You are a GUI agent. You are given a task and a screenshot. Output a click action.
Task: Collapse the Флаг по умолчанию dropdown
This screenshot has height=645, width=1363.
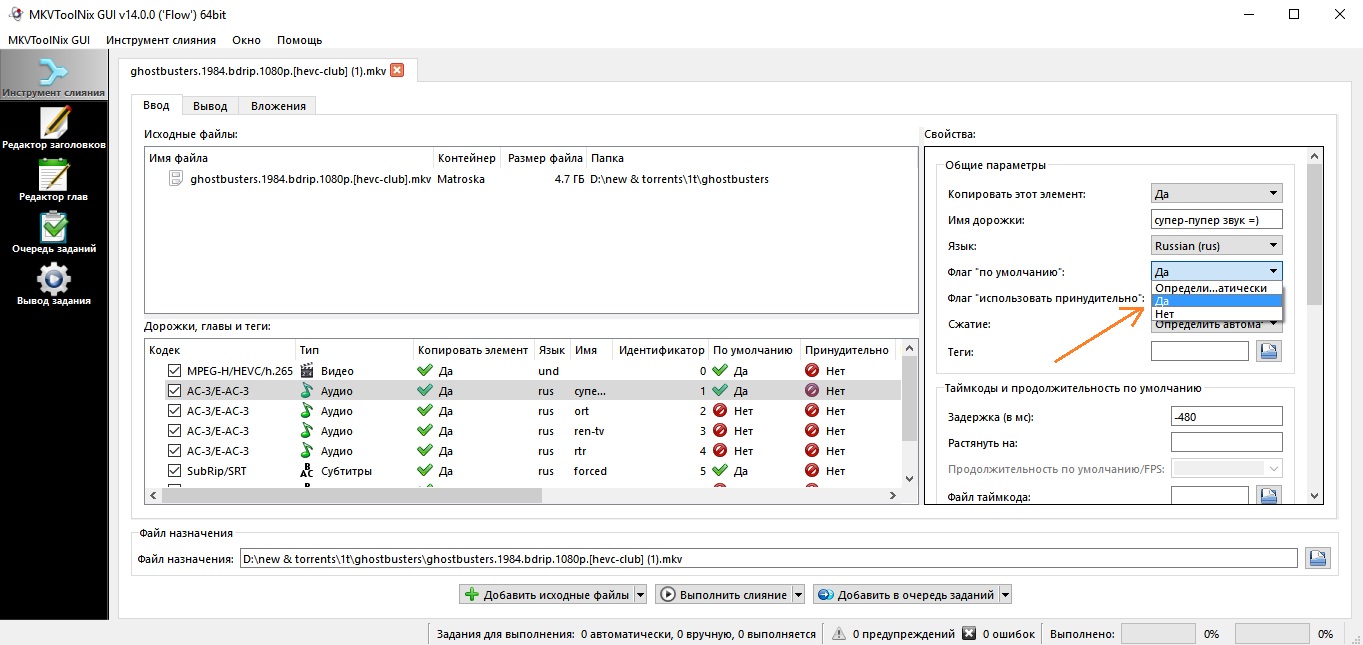click(1216, 271)
